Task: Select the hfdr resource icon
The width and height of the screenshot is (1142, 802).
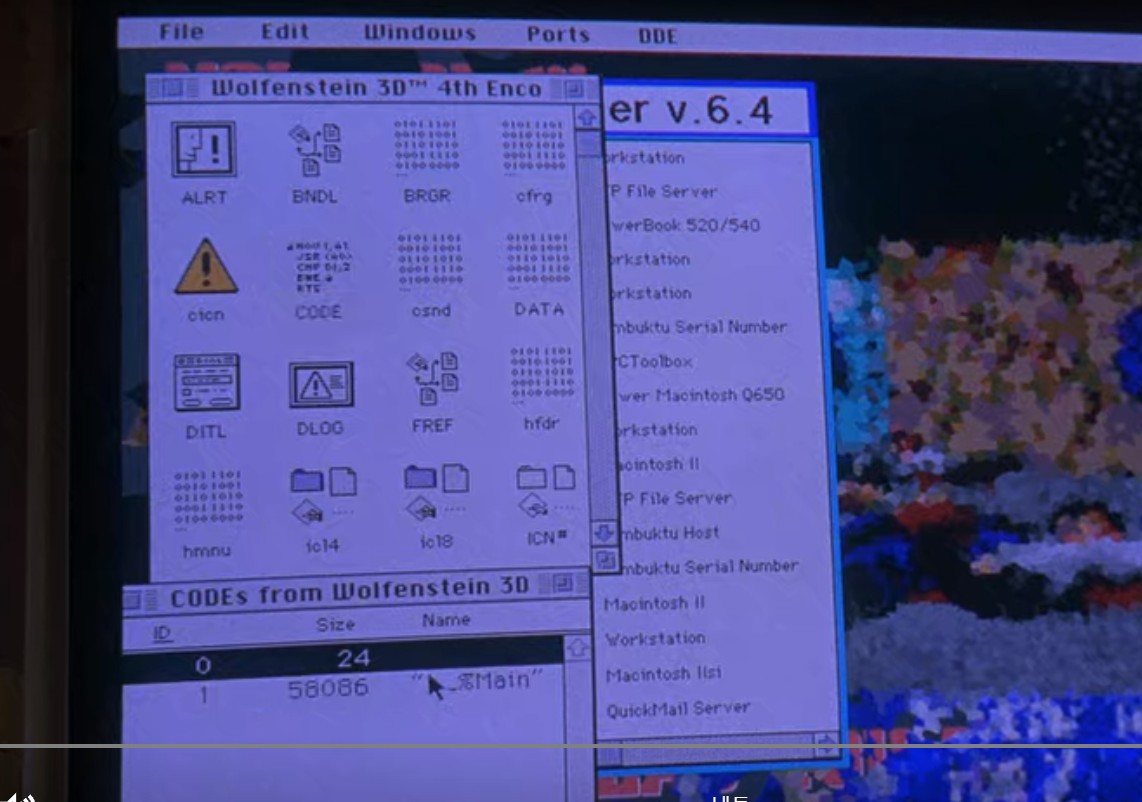Action: click(541, 376)
